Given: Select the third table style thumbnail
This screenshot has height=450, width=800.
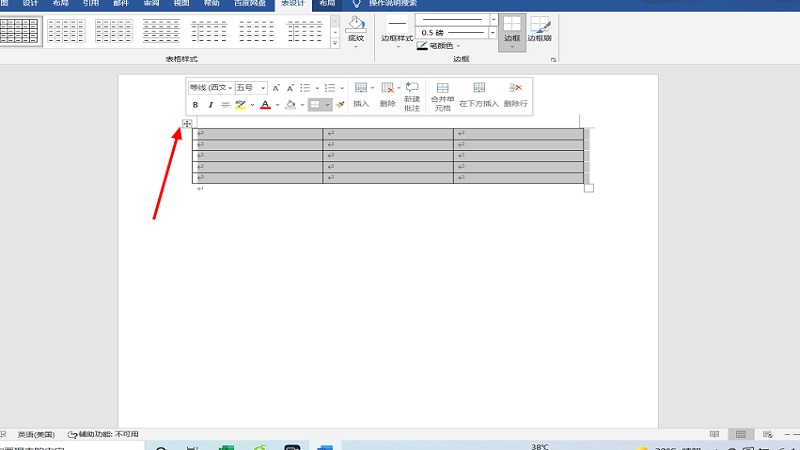Looking at the screenshot, I should coord(114,31).
